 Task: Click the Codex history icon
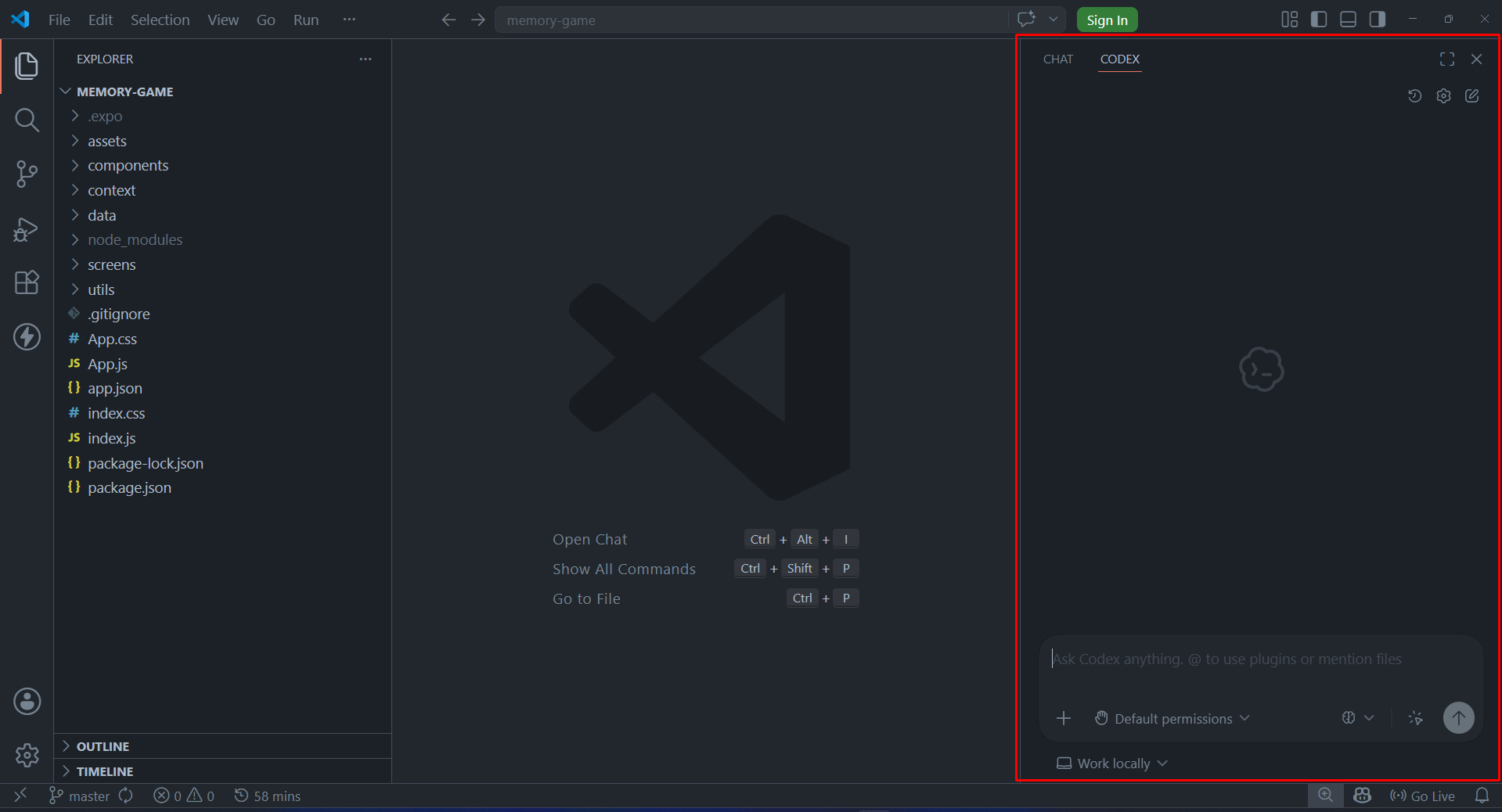pos(1414,96)
